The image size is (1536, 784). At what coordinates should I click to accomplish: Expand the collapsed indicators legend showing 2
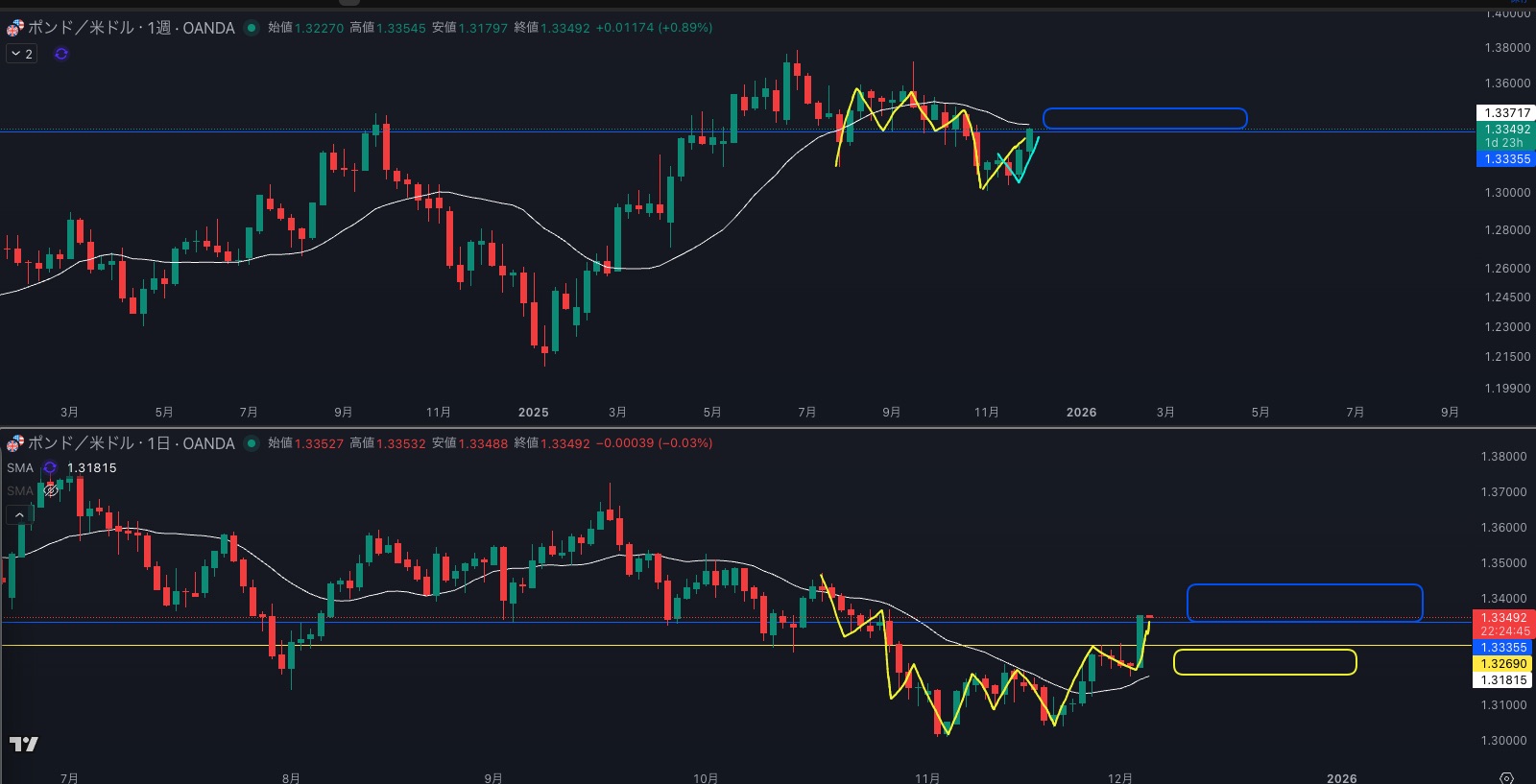pyautogui.click(x=21, y=54)
